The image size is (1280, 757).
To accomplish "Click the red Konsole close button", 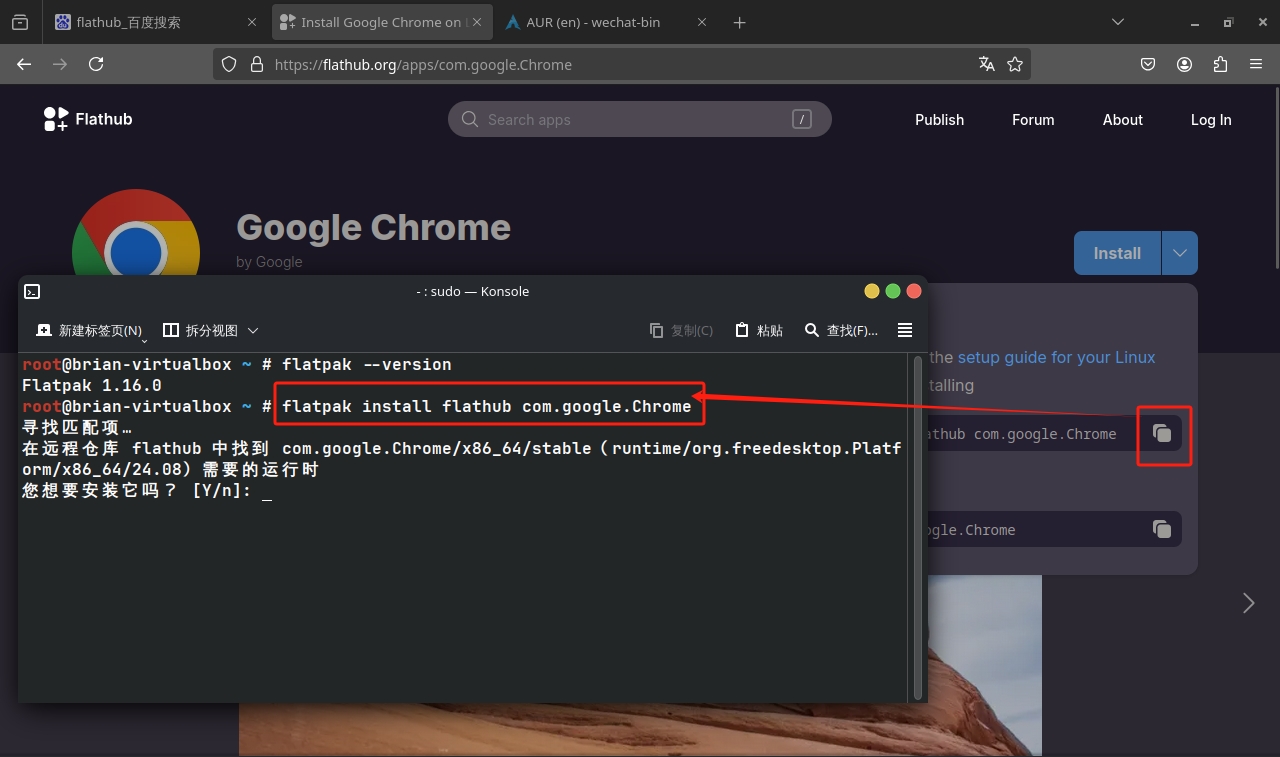I will click(914, 291).
